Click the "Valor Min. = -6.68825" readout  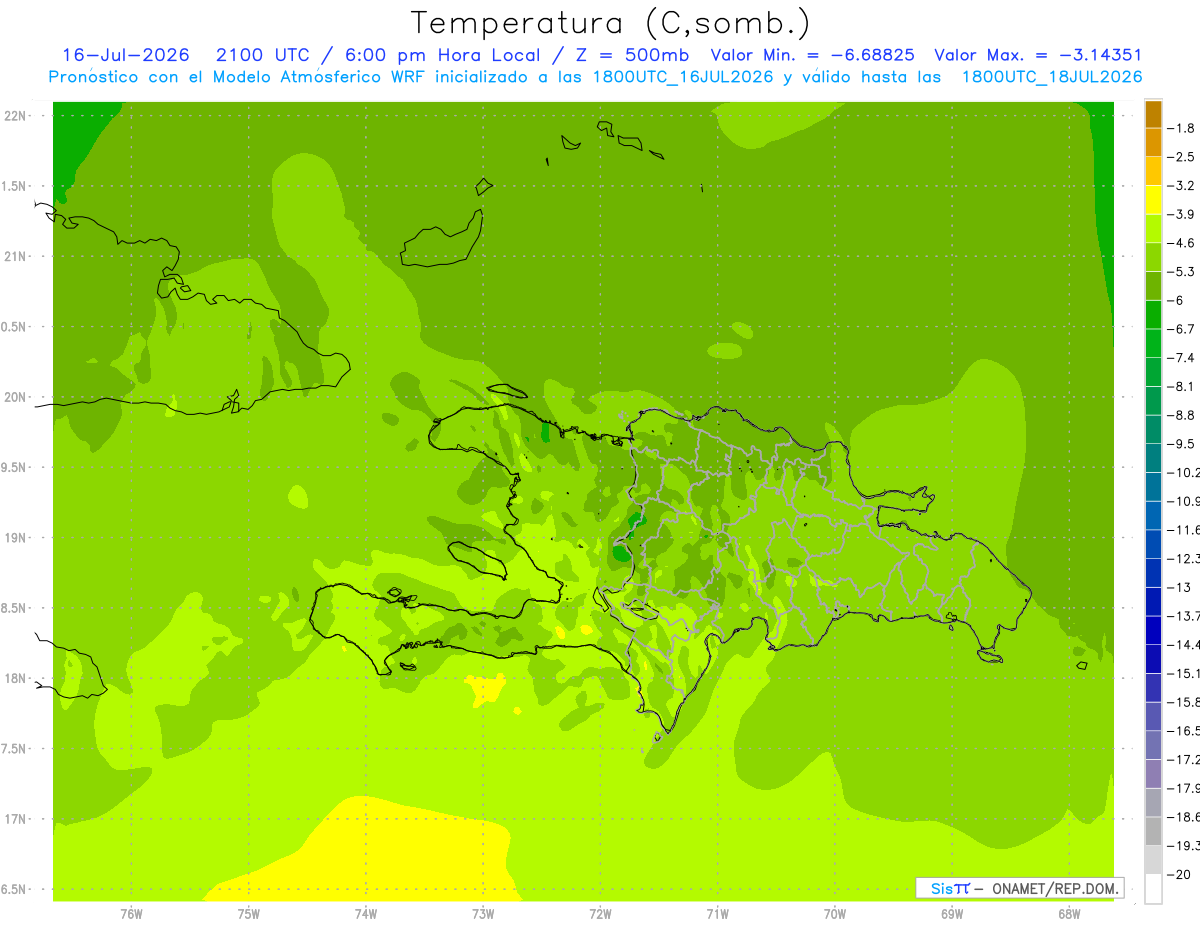[x=812, y=55]
